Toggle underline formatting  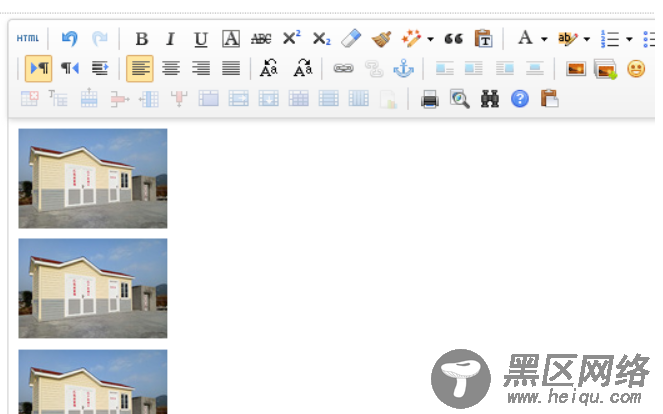pos(201,39)
